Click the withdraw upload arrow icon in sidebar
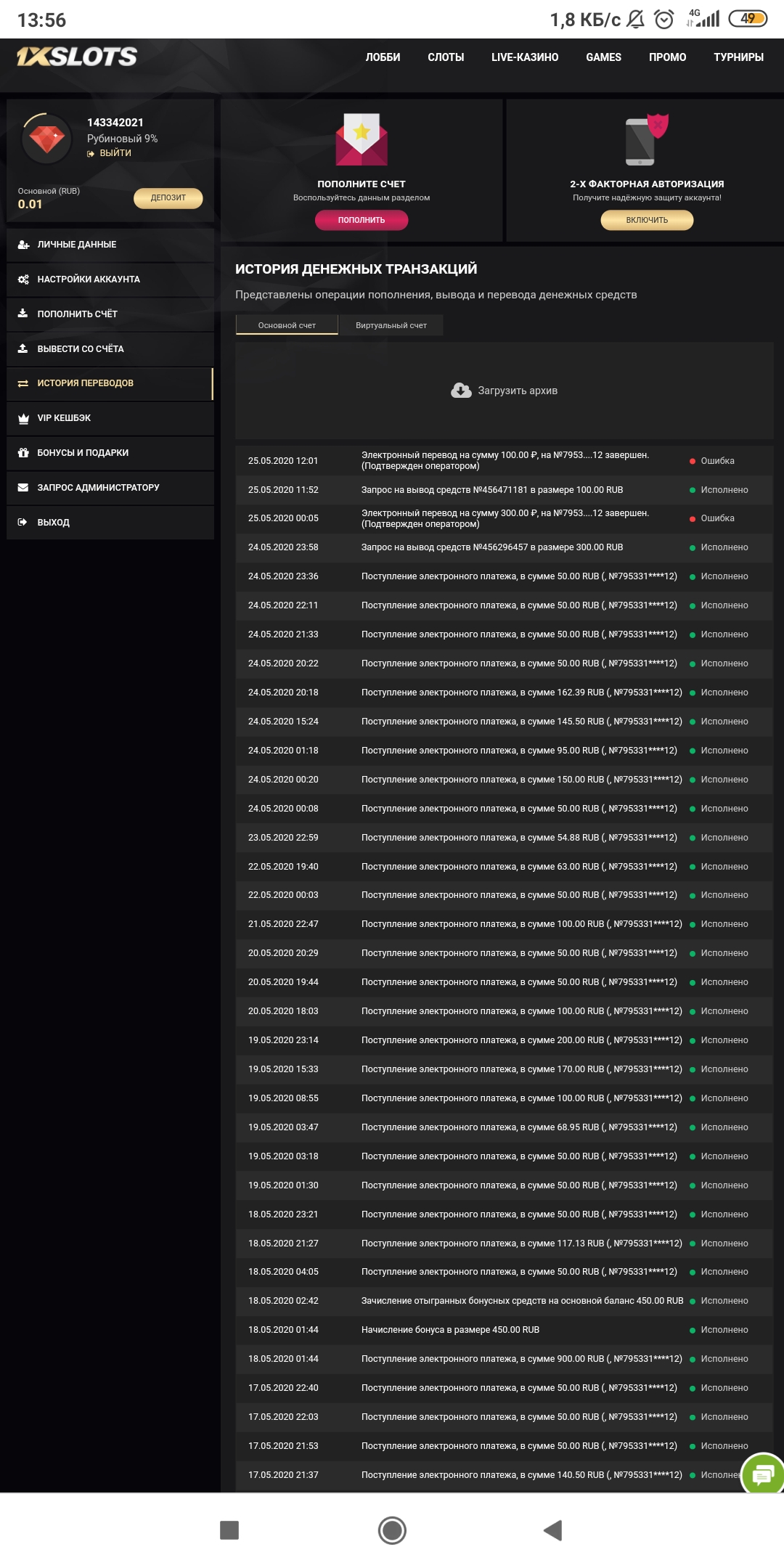 pyautogui.click(x=23, y=348)
